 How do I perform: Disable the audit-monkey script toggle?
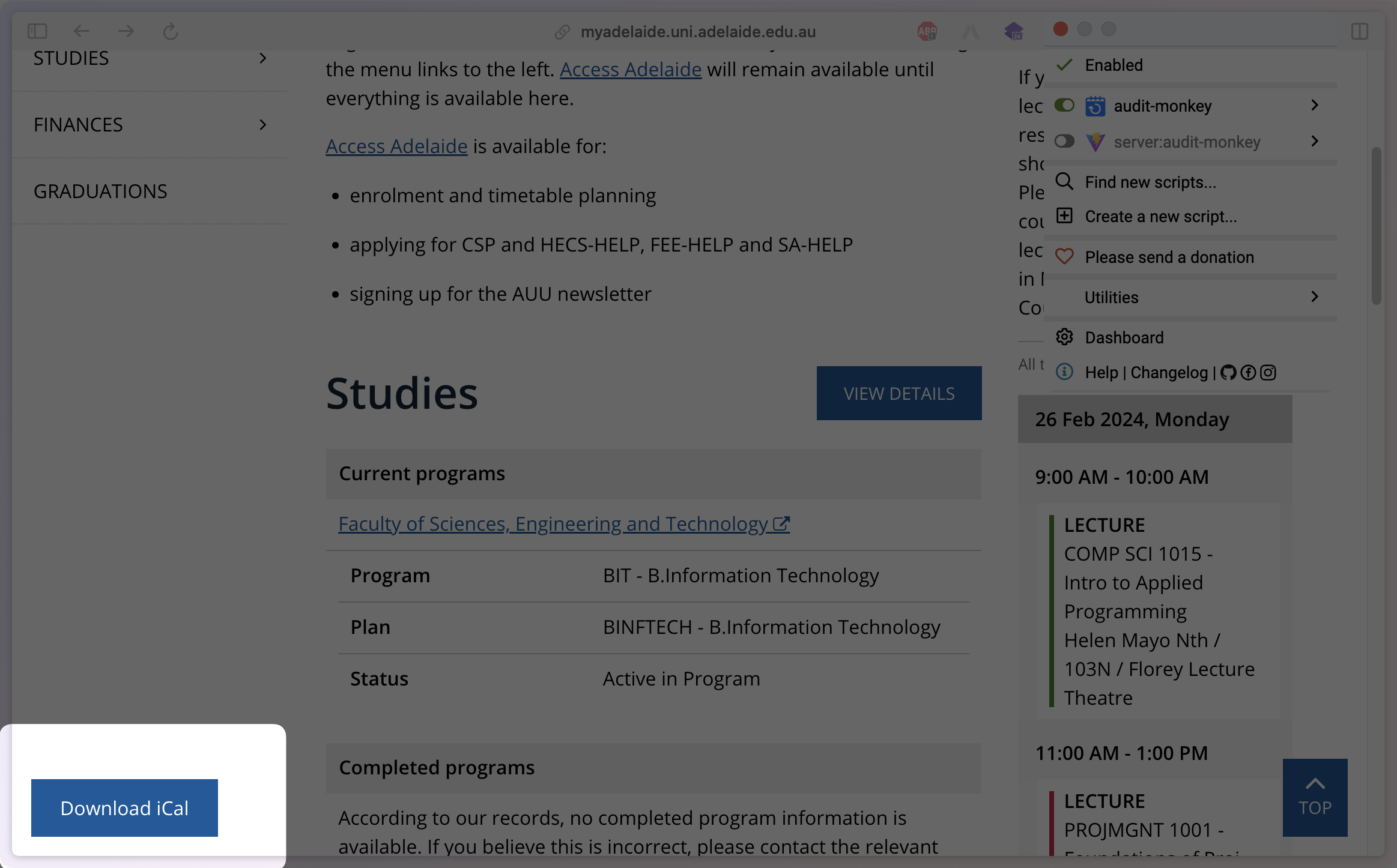(x=1064, y=106)
